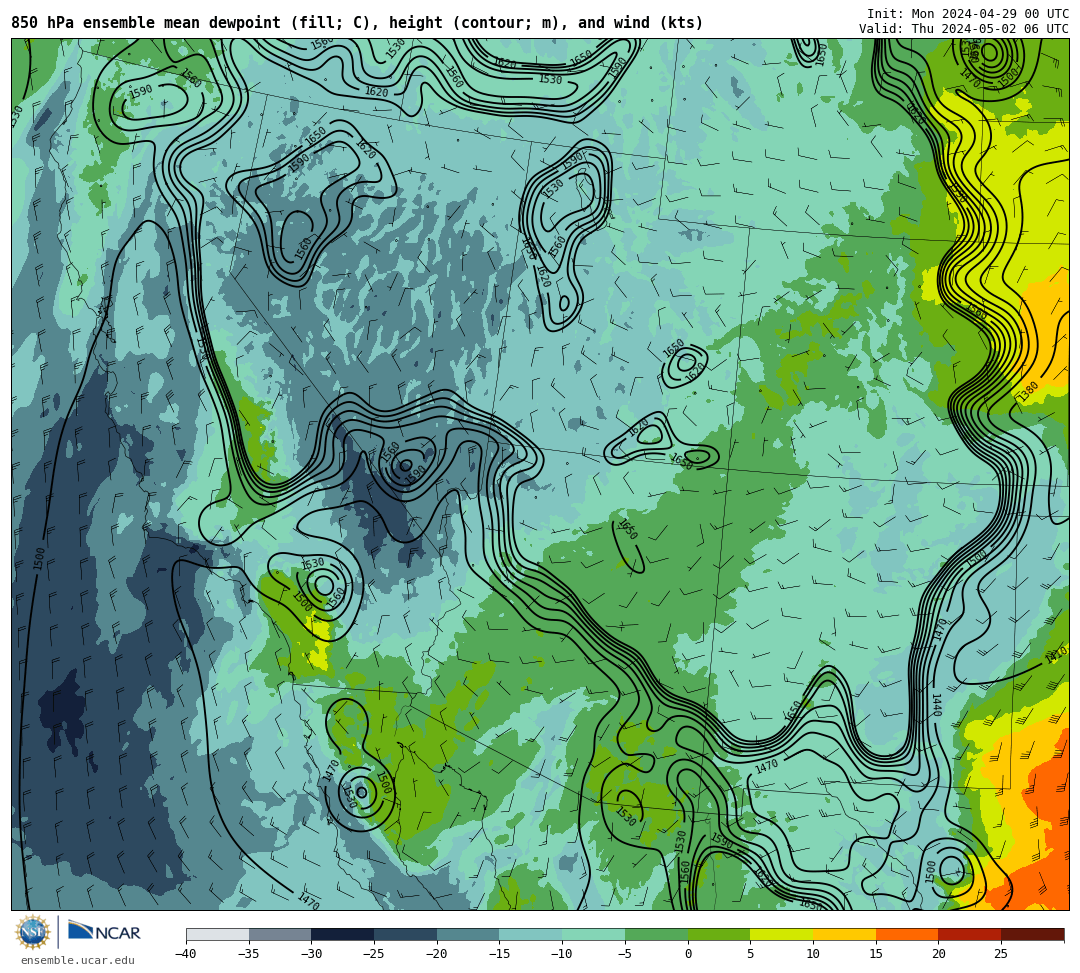This screenshot has width=1080, height=973.
Task: Click the -20 colorbar tick label
Action: point(437,954)
